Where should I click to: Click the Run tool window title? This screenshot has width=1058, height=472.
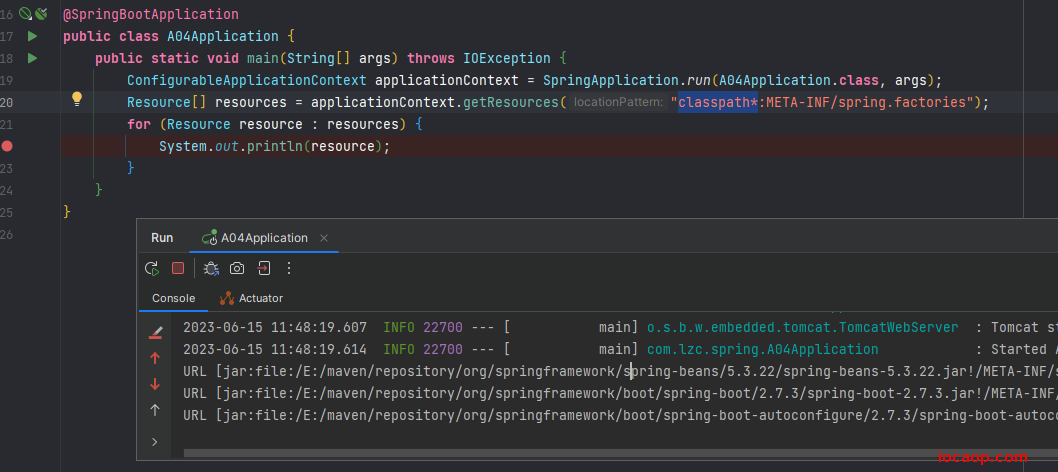click(162, 238)
